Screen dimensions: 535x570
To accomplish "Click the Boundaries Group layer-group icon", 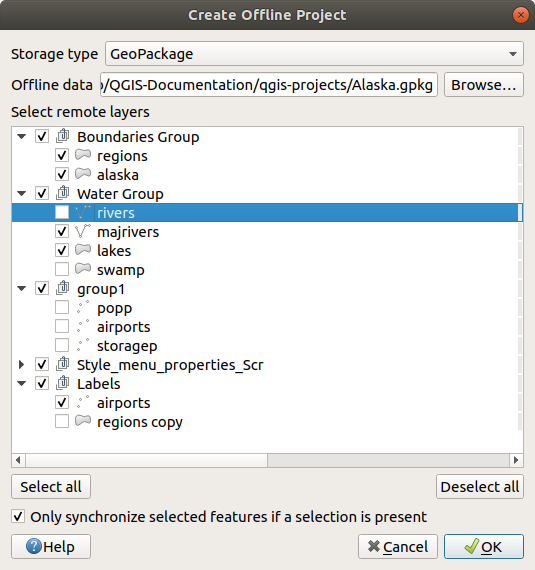I will 63,136.
